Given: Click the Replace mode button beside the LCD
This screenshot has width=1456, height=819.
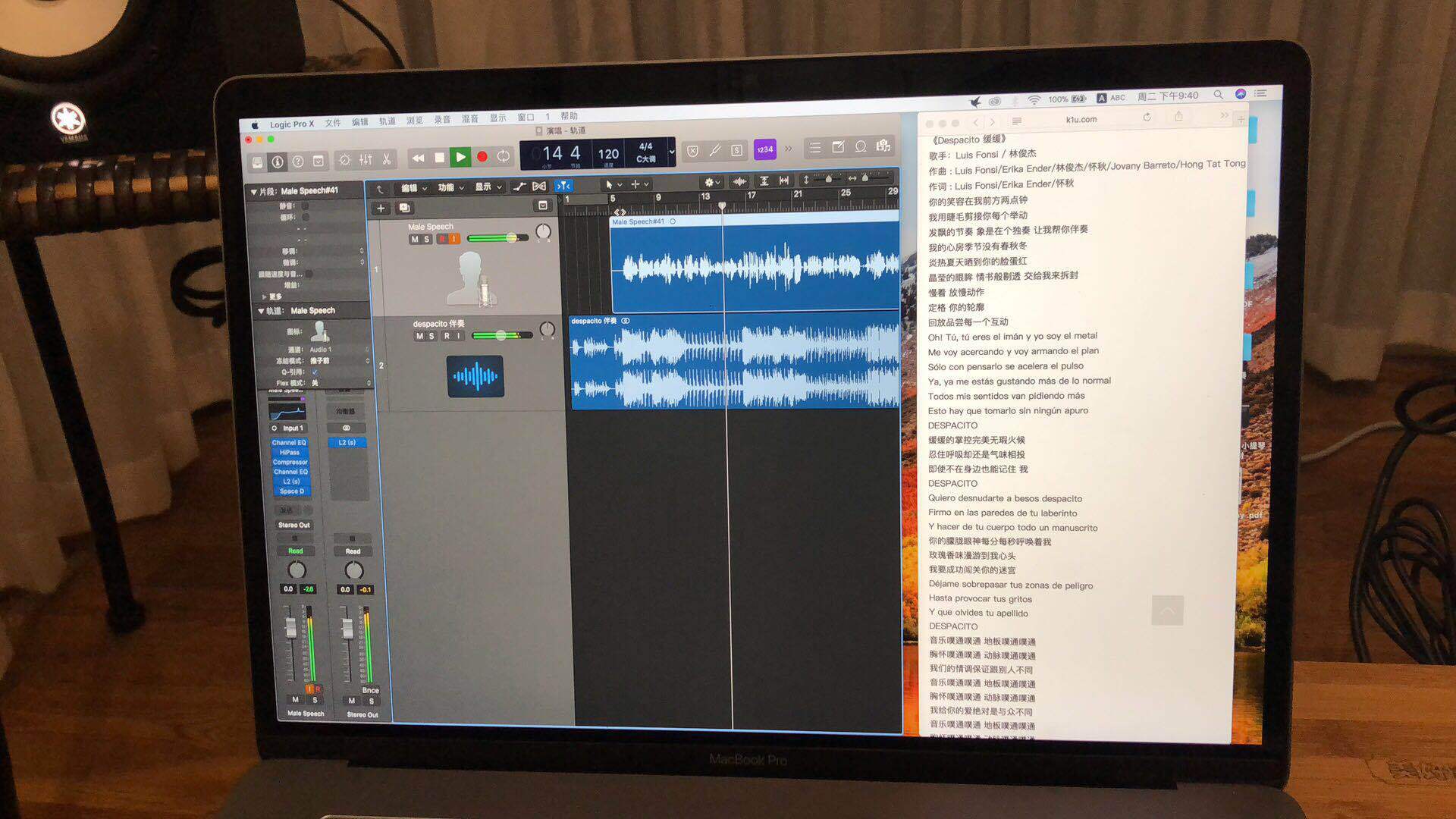Looking at the screenshot, I should [x=692, y=151].
